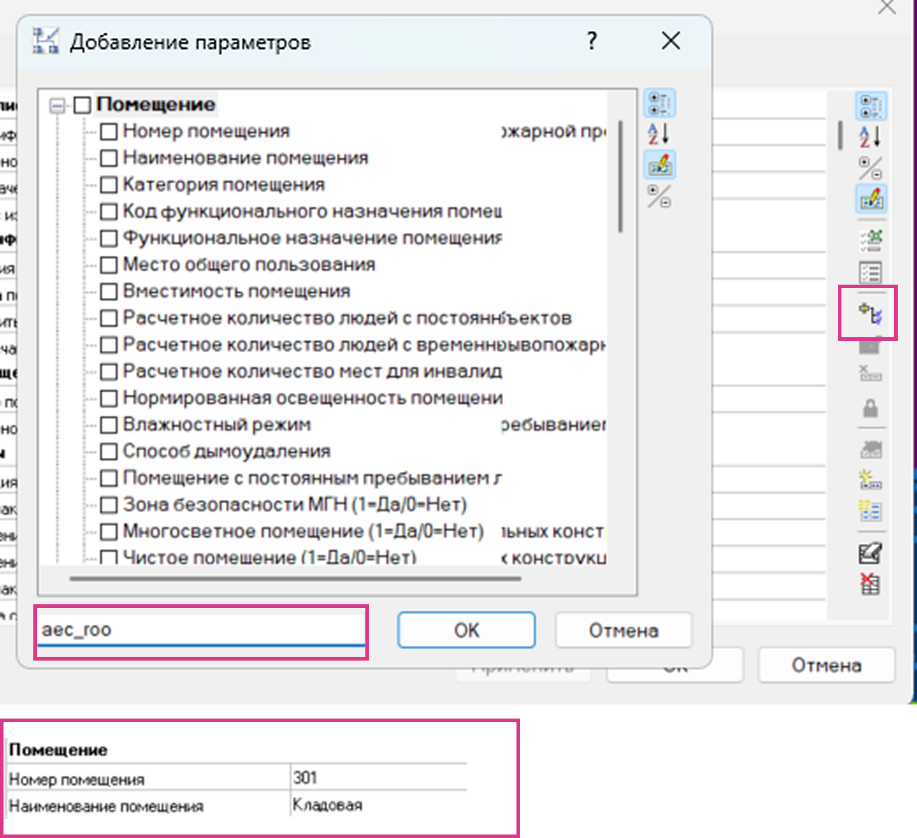Click Помещение header in bottom table

(58, 750)
